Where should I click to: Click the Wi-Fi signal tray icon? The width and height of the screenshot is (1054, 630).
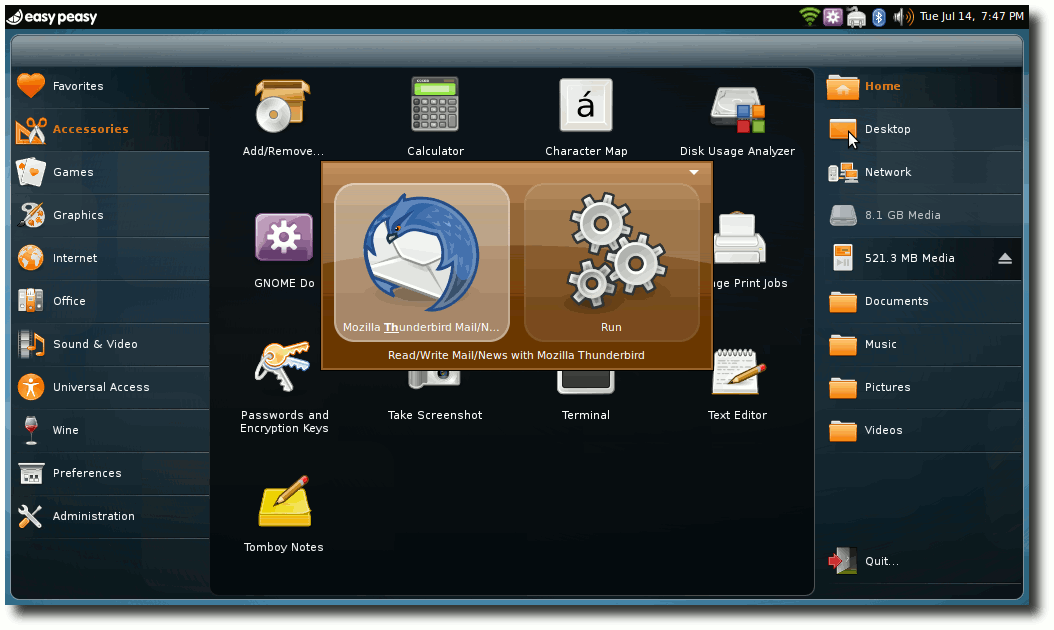[810, 16]
